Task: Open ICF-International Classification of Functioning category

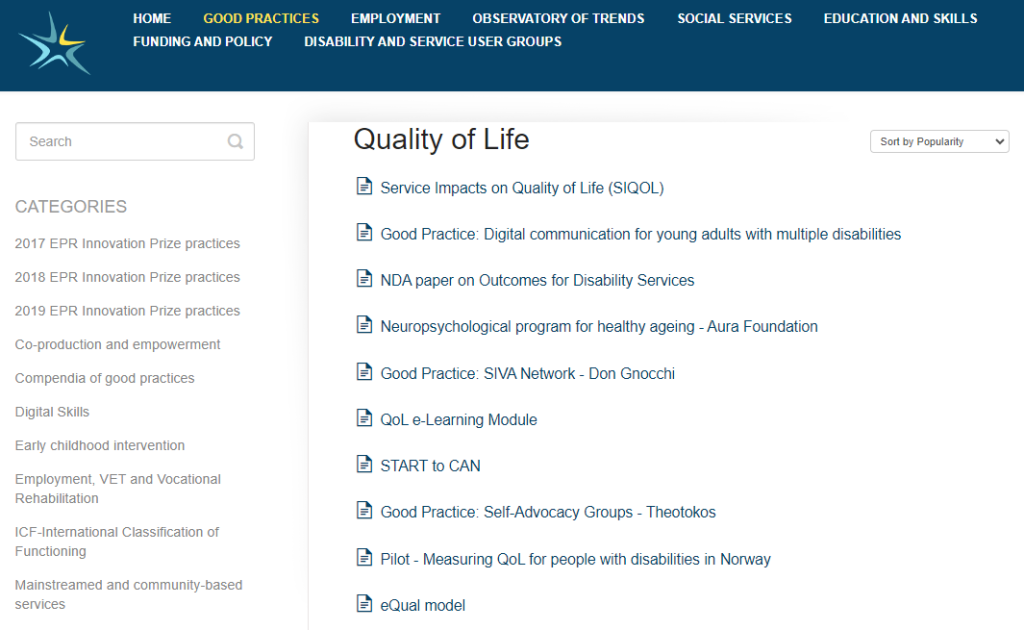Action: [117, 542]
